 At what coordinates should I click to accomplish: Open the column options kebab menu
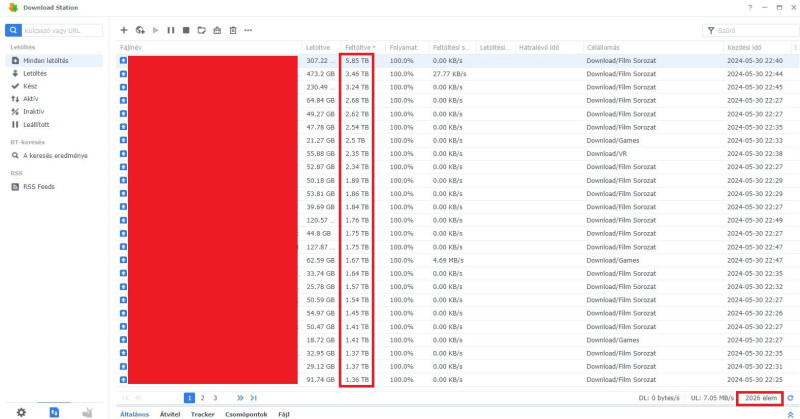[795, 47]
